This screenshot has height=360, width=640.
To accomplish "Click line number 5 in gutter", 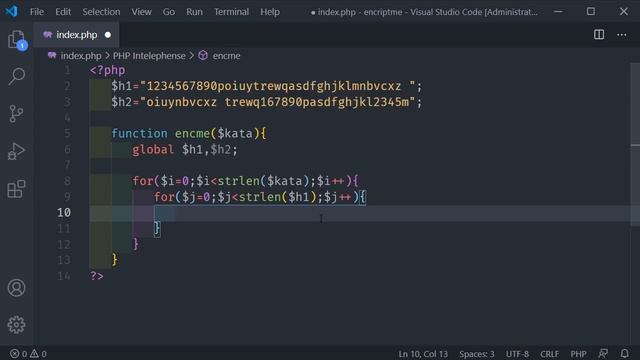I will pos(67,133).
